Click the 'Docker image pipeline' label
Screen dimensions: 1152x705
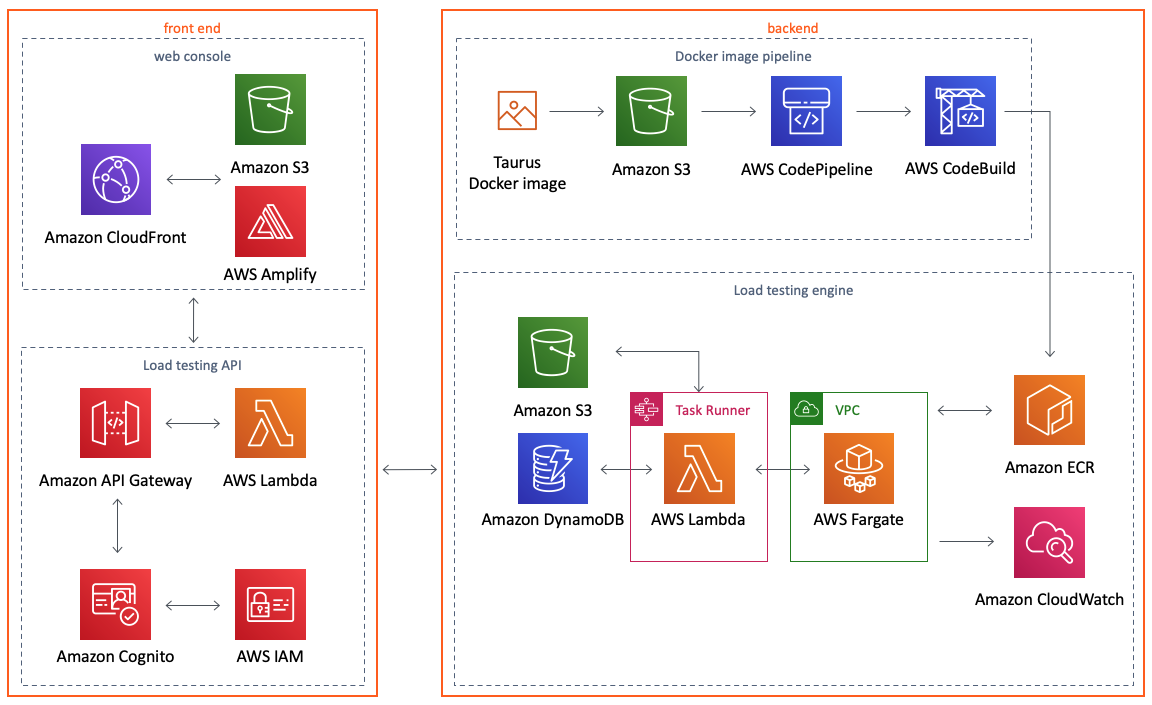click(744, 56)
